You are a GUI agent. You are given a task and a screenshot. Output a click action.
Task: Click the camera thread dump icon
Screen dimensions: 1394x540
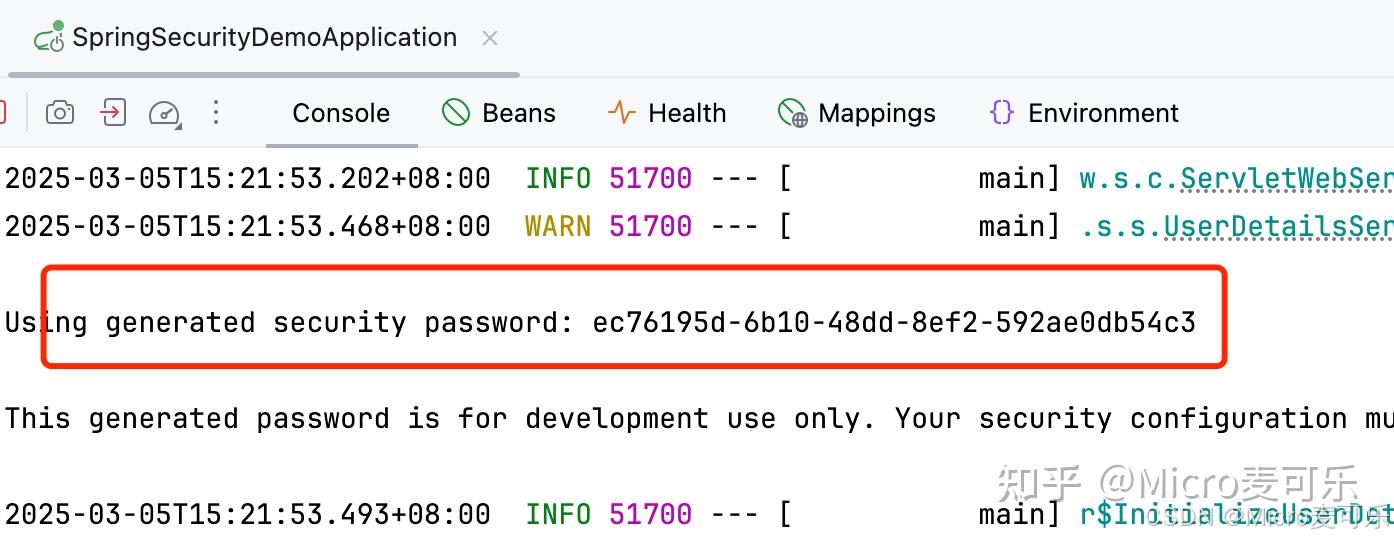60,112
